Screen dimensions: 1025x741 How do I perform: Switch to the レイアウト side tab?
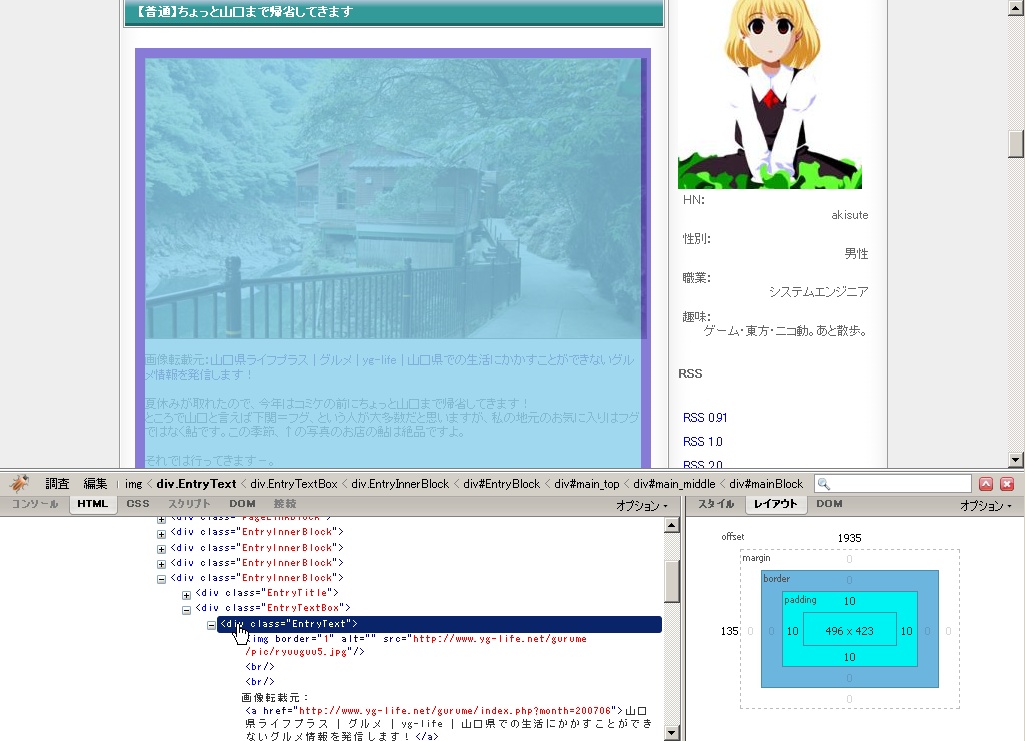(x=775, y=504)
